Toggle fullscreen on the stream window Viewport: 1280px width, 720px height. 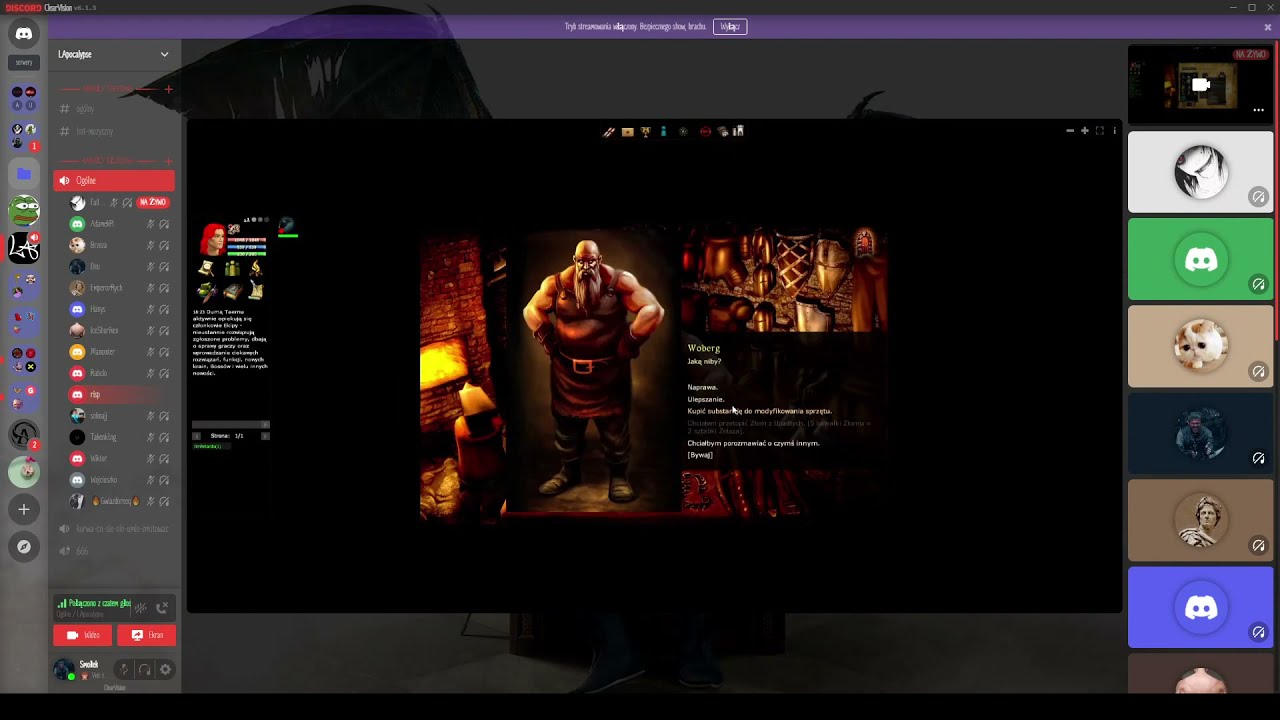[x=1100, y=131]
